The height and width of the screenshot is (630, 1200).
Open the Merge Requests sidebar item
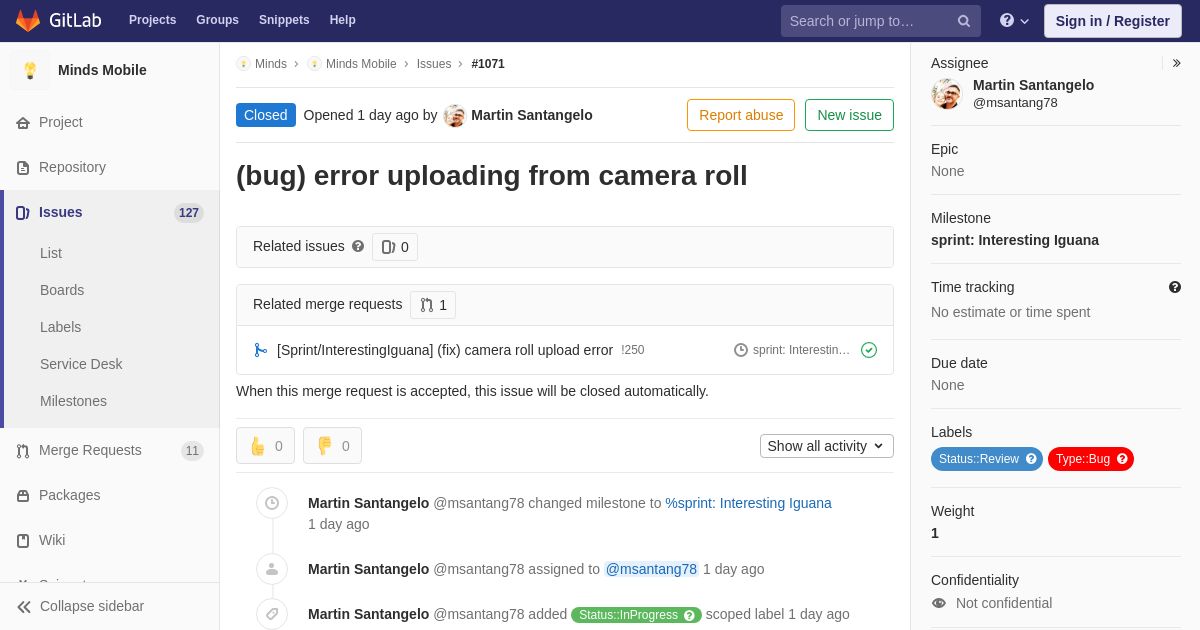coord(90,450)
